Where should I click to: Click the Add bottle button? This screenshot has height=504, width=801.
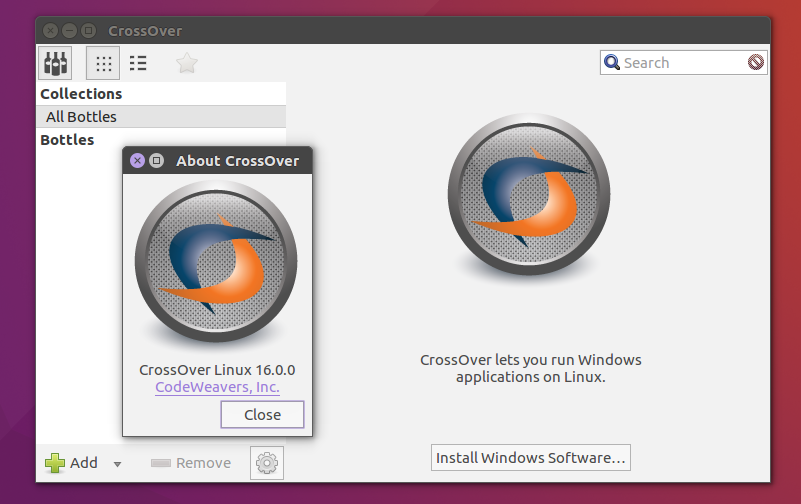72,463
